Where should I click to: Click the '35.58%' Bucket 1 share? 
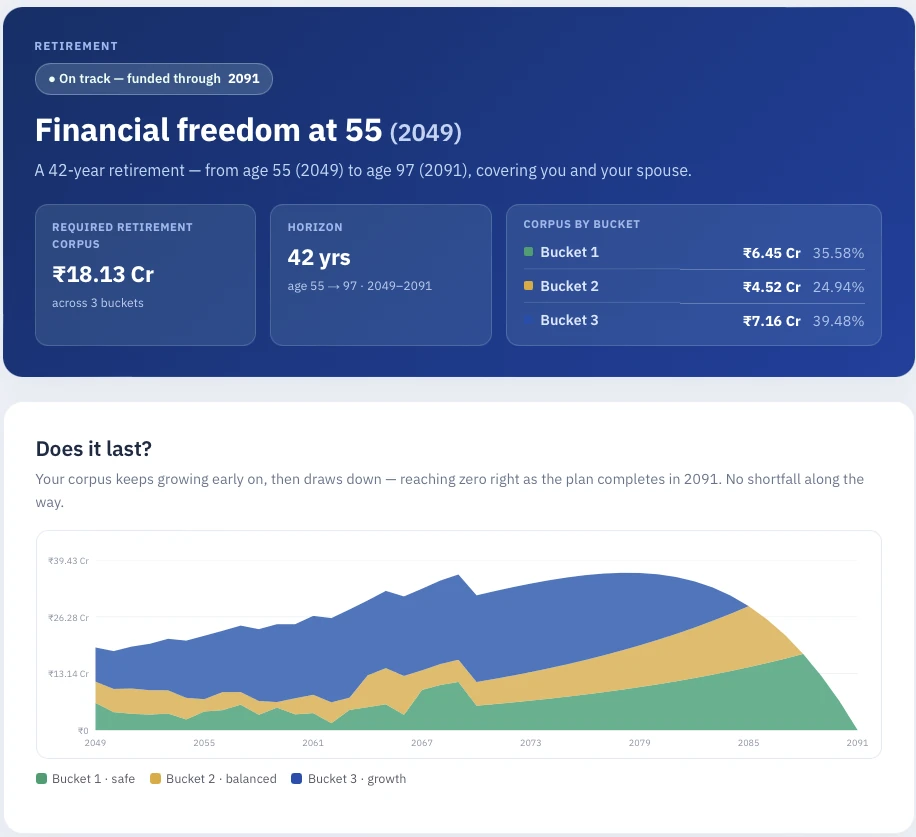coord(838,253)
